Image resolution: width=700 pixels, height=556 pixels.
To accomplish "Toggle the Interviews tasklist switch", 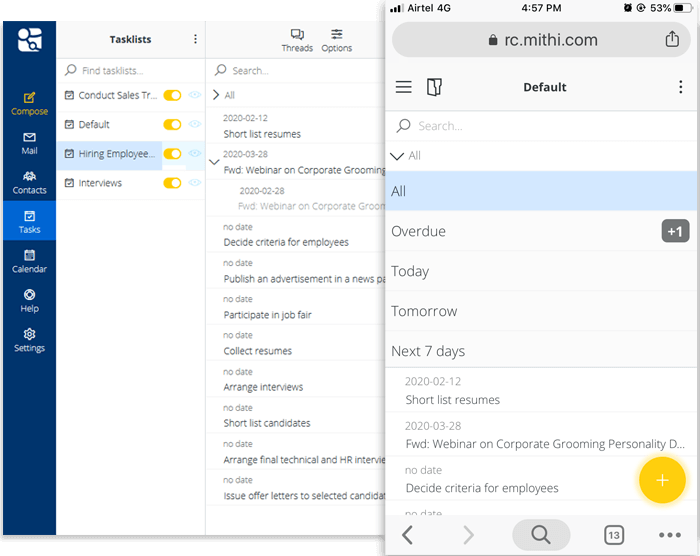I will 172,183.
